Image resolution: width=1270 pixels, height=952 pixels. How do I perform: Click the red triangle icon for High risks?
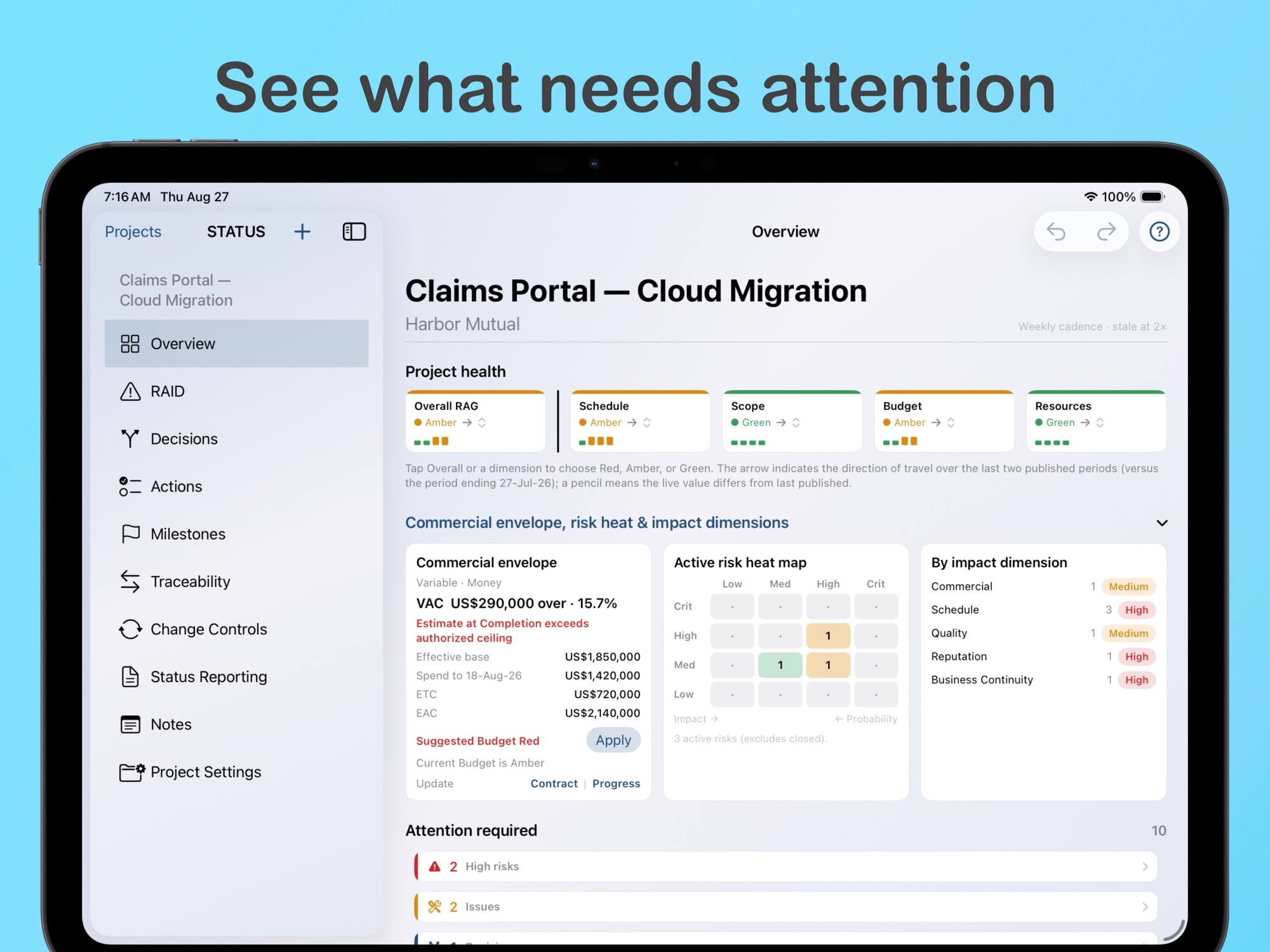click(434, 866)
